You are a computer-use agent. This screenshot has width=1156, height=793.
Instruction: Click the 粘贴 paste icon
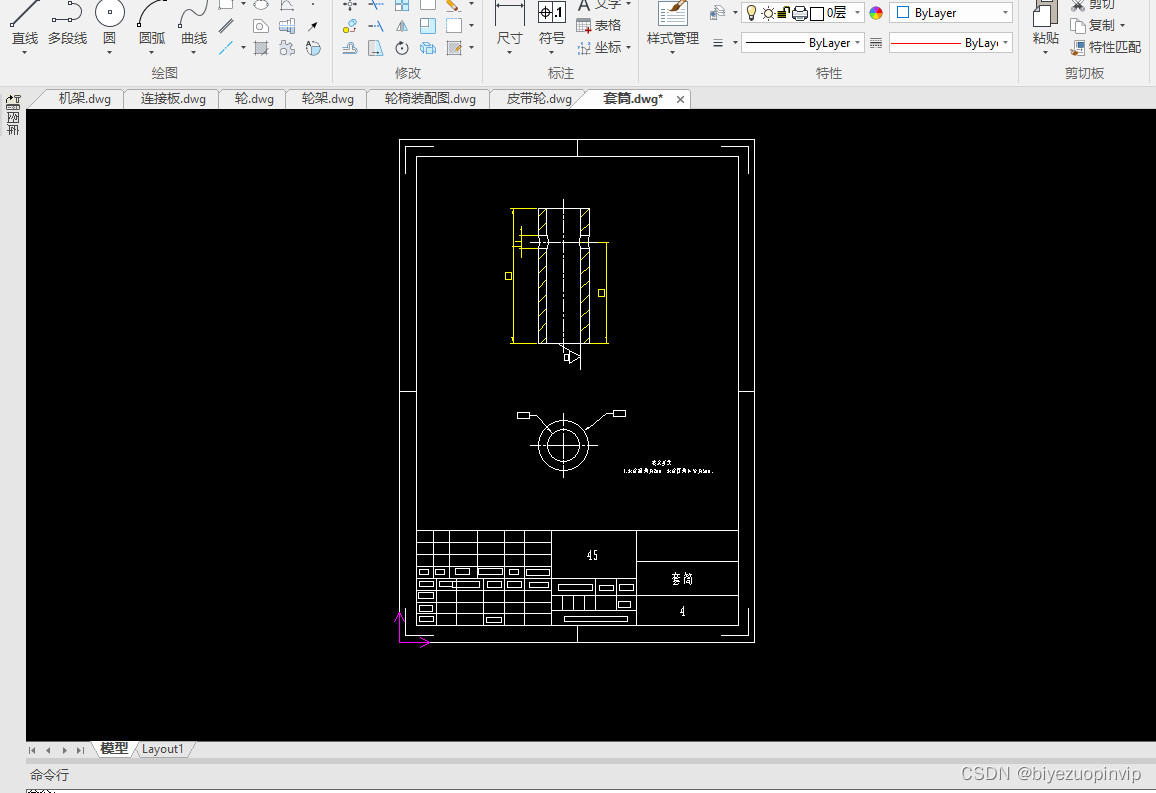pyautogui.click(x=1045, y=22)
